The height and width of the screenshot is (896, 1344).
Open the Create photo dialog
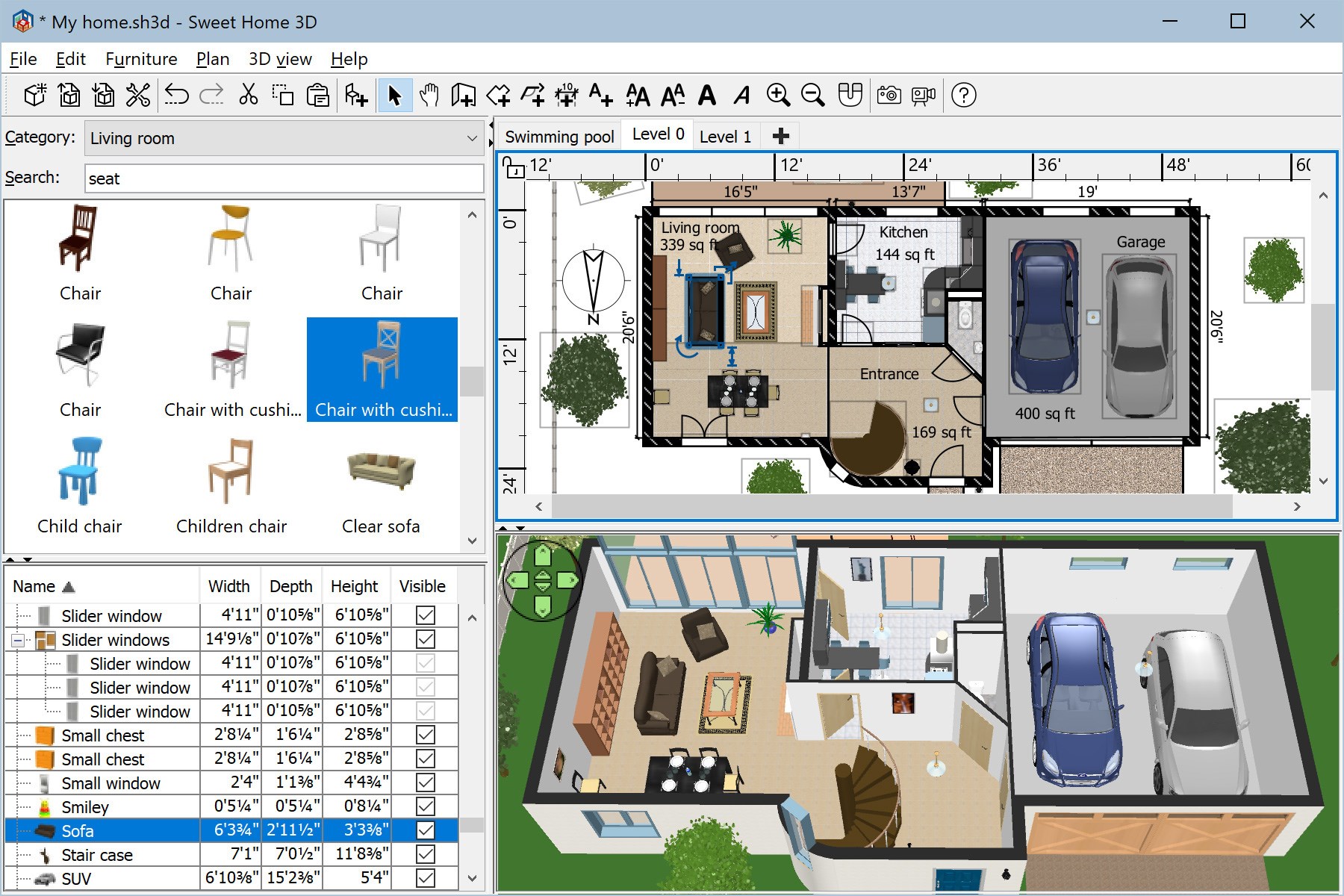(x=889, y=95)
